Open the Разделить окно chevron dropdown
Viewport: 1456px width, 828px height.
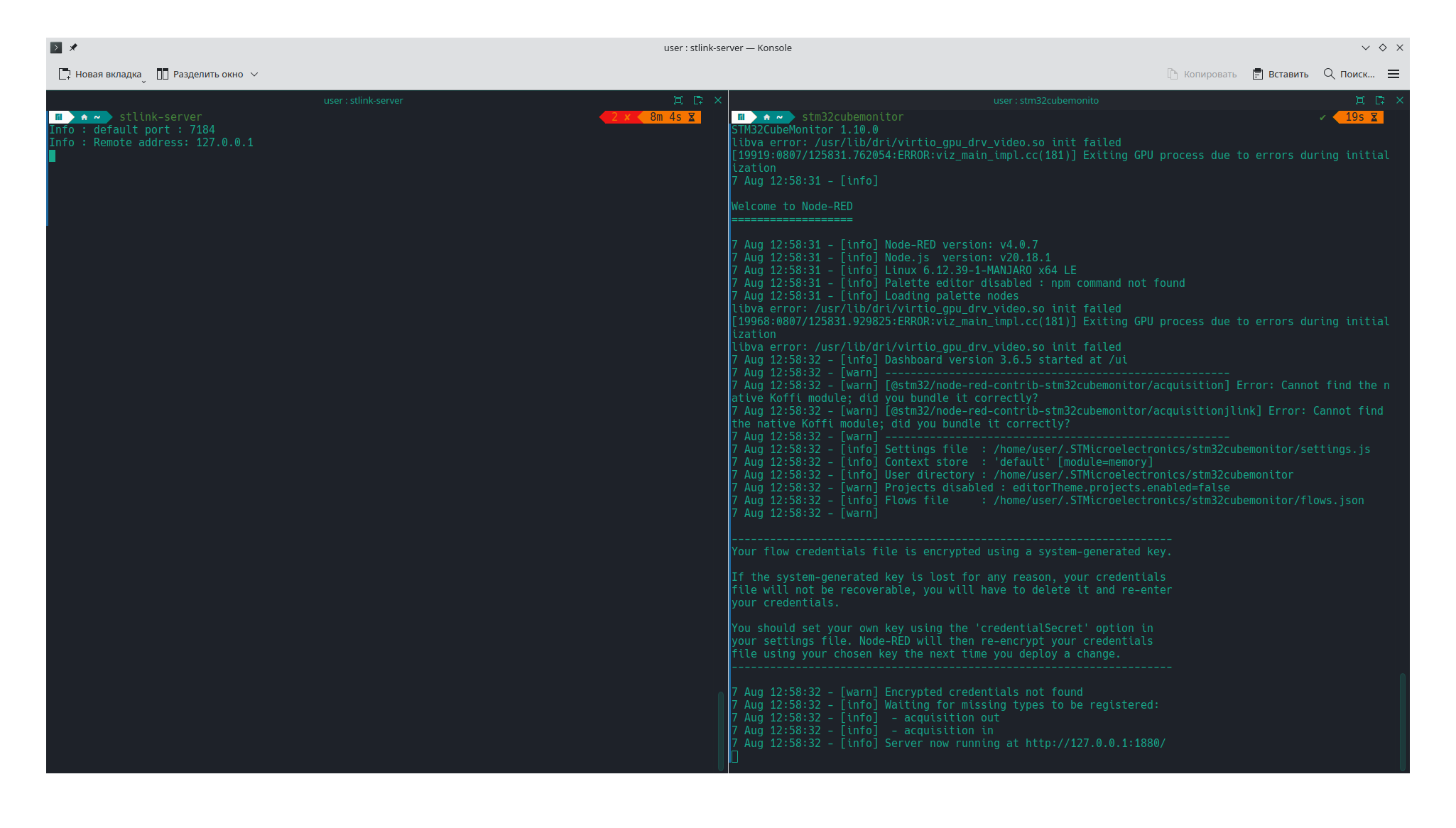pos(254,74)
